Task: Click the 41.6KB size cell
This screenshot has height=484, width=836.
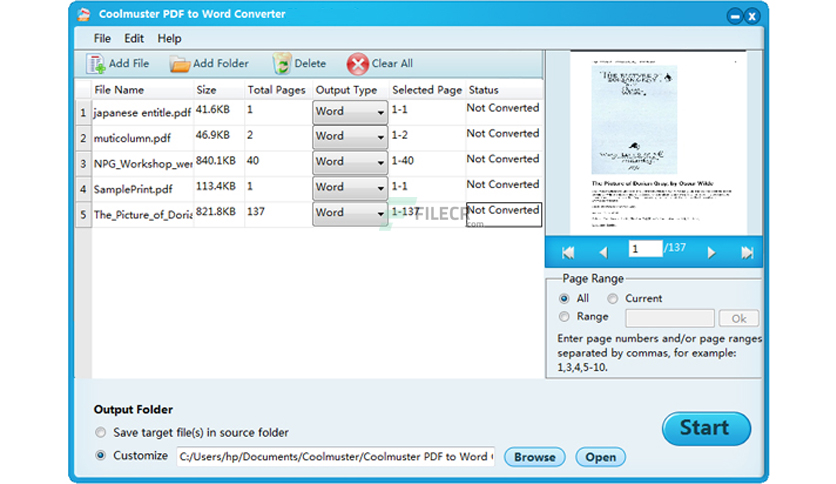Action: pyautogui.click(x=213, y=110)
